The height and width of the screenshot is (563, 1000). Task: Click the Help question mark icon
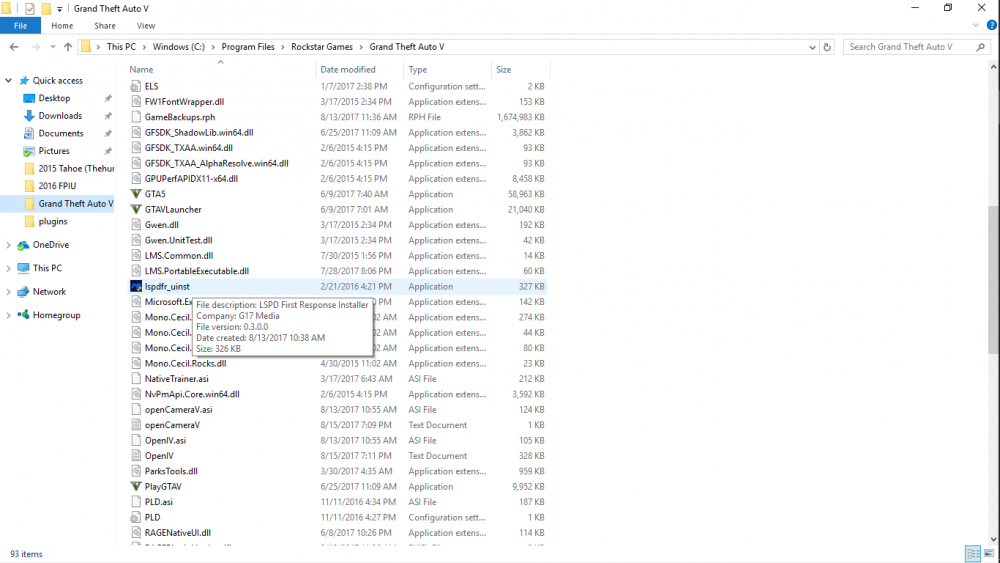(992, 26)
